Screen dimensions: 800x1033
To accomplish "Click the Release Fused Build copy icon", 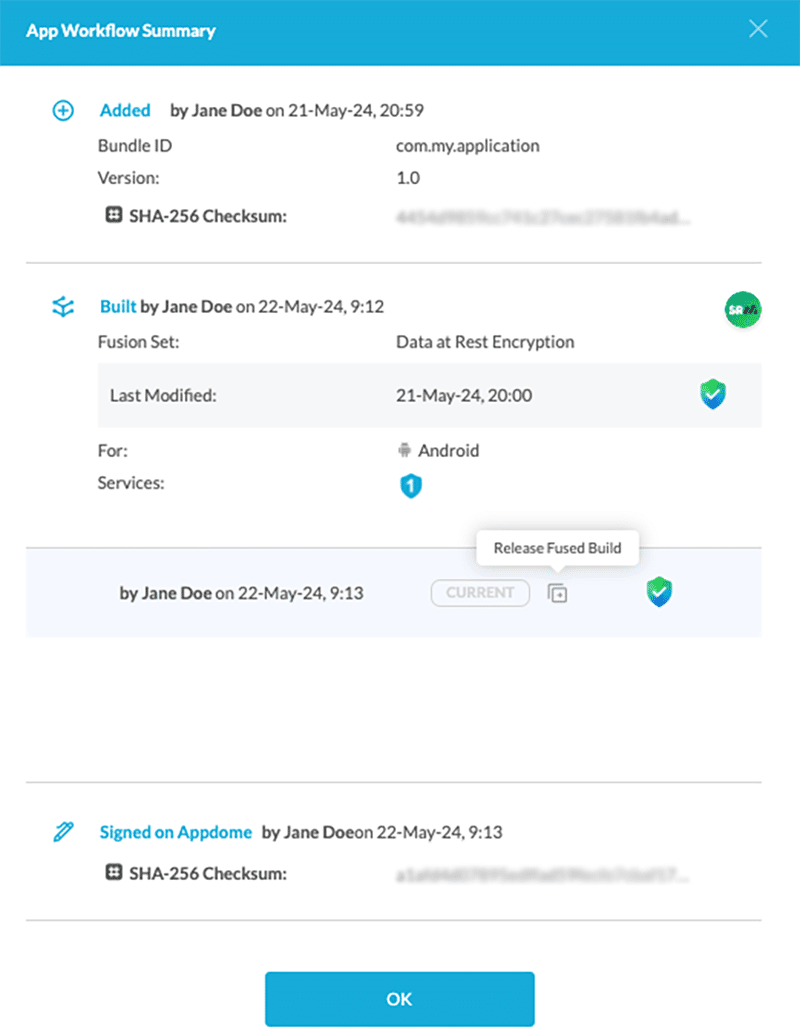I will point(557,593).
